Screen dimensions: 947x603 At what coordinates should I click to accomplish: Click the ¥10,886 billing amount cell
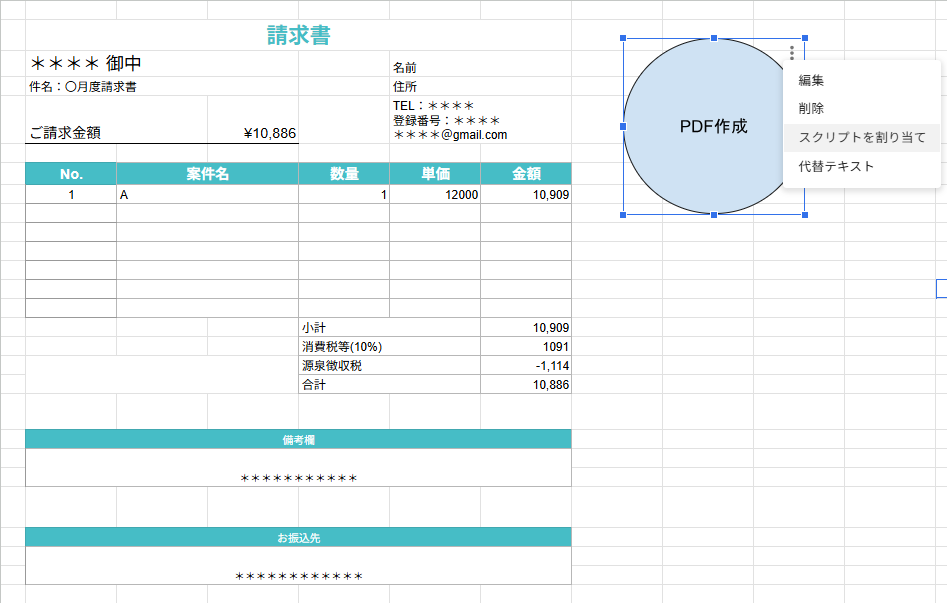tap(269, 133)
